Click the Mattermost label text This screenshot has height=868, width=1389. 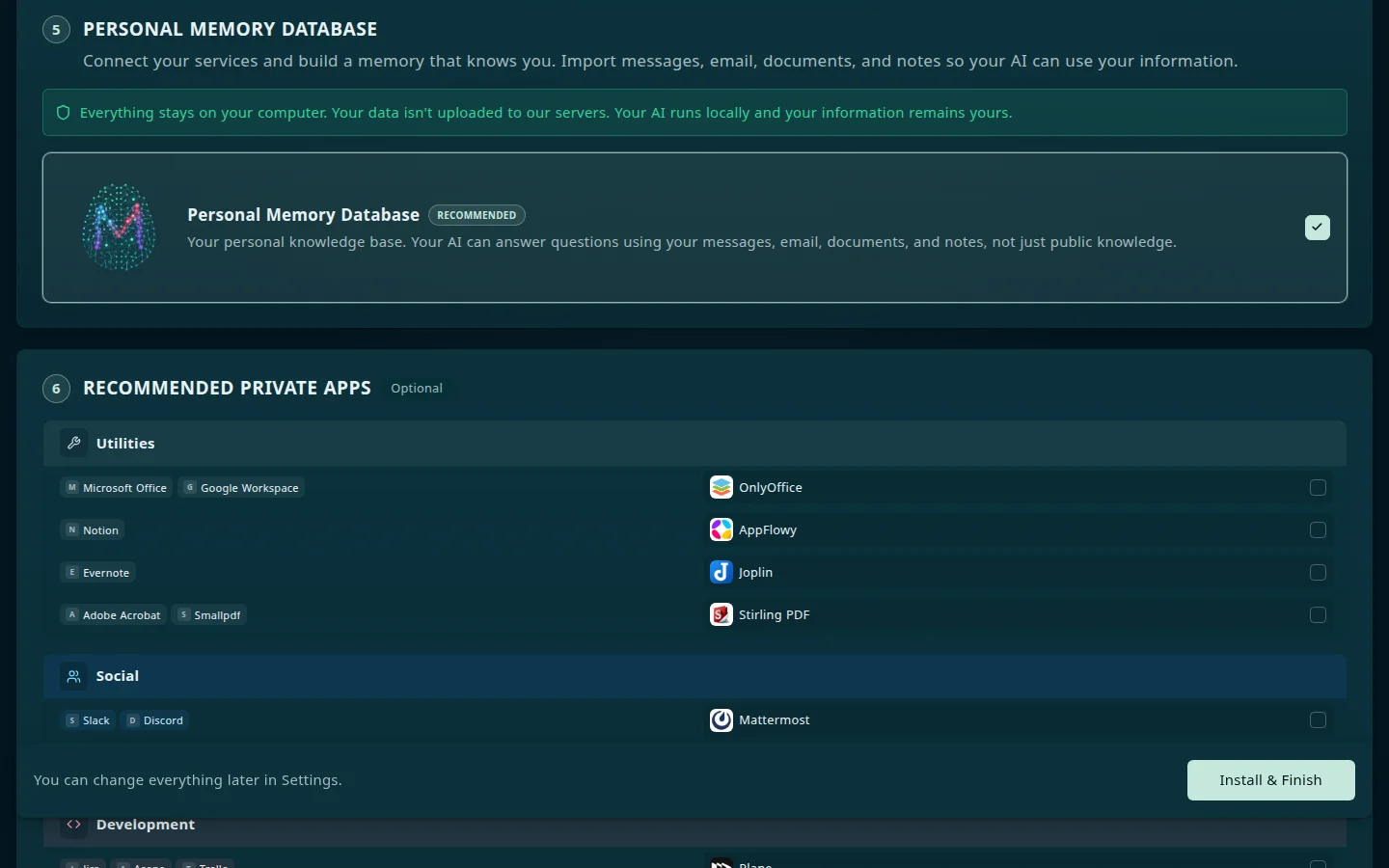pos(775,720)
